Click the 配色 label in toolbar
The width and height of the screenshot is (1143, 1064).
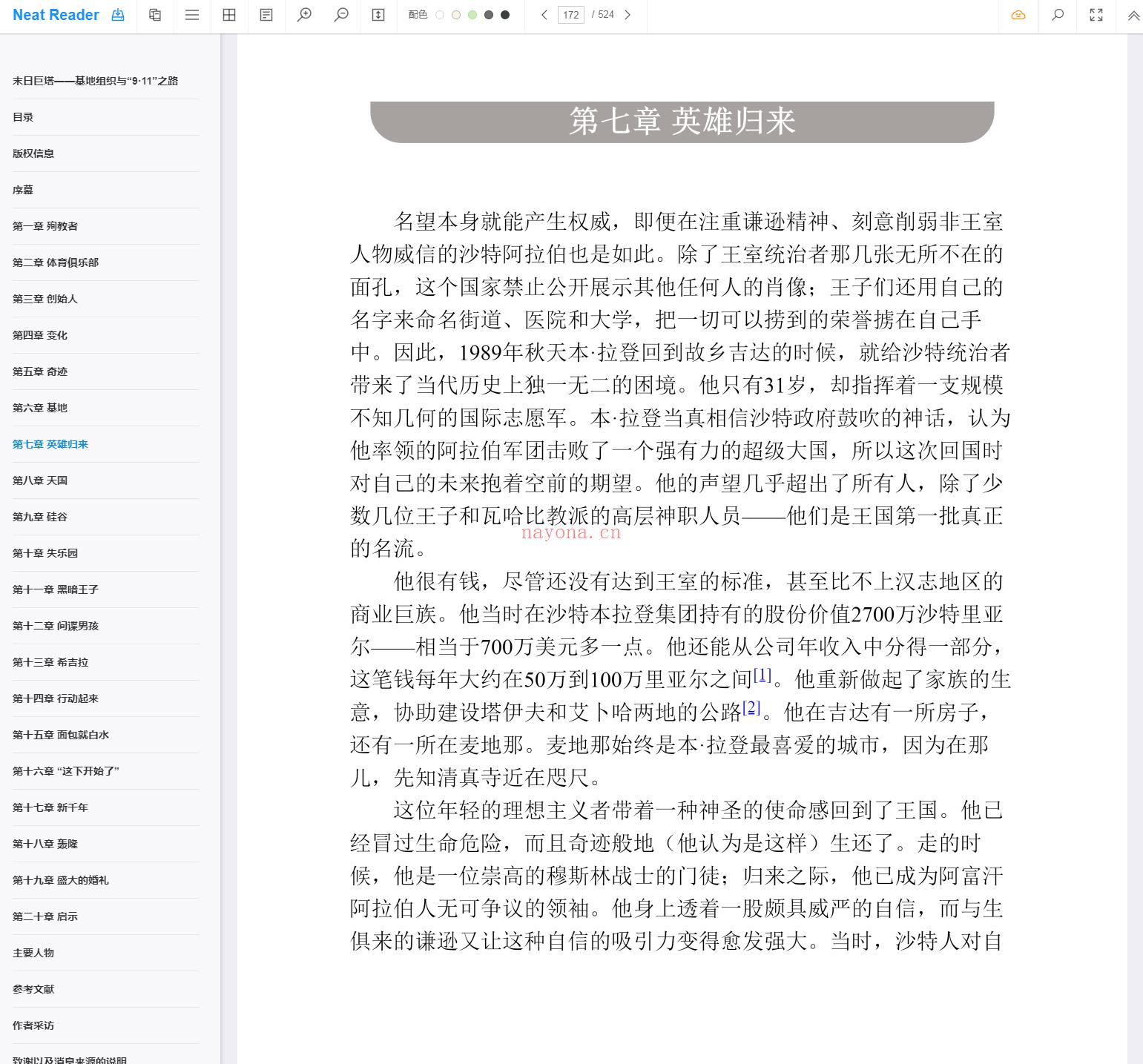tap(418, 15)
